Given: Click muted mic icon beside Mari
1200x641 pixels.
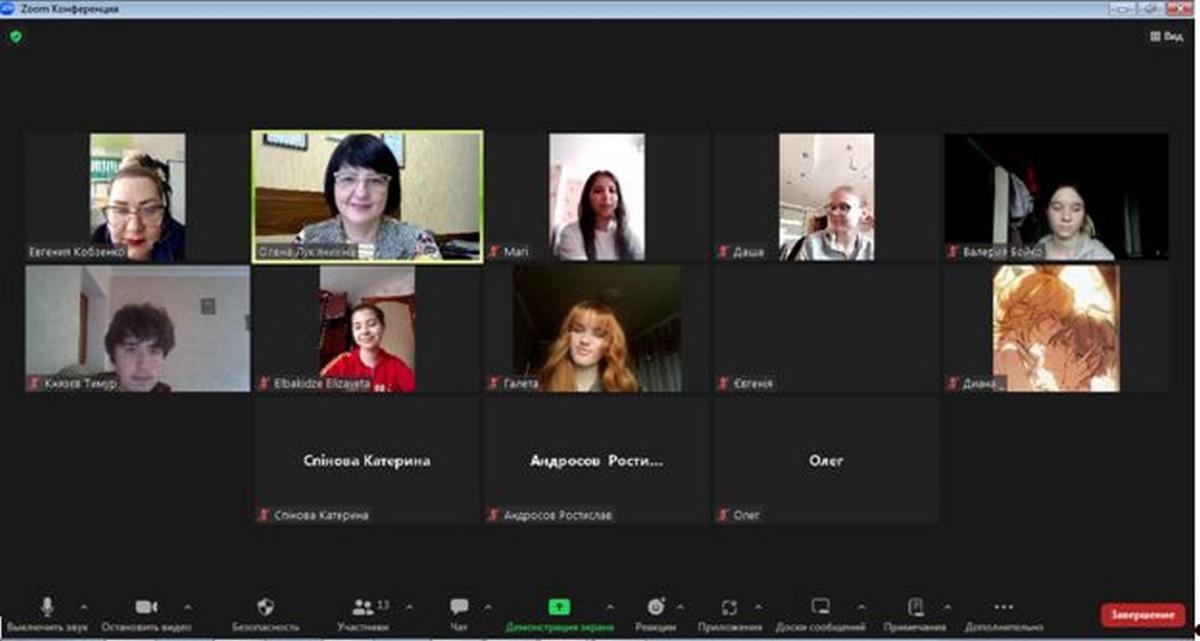Looking at the screenshot, I should [494, 253].
